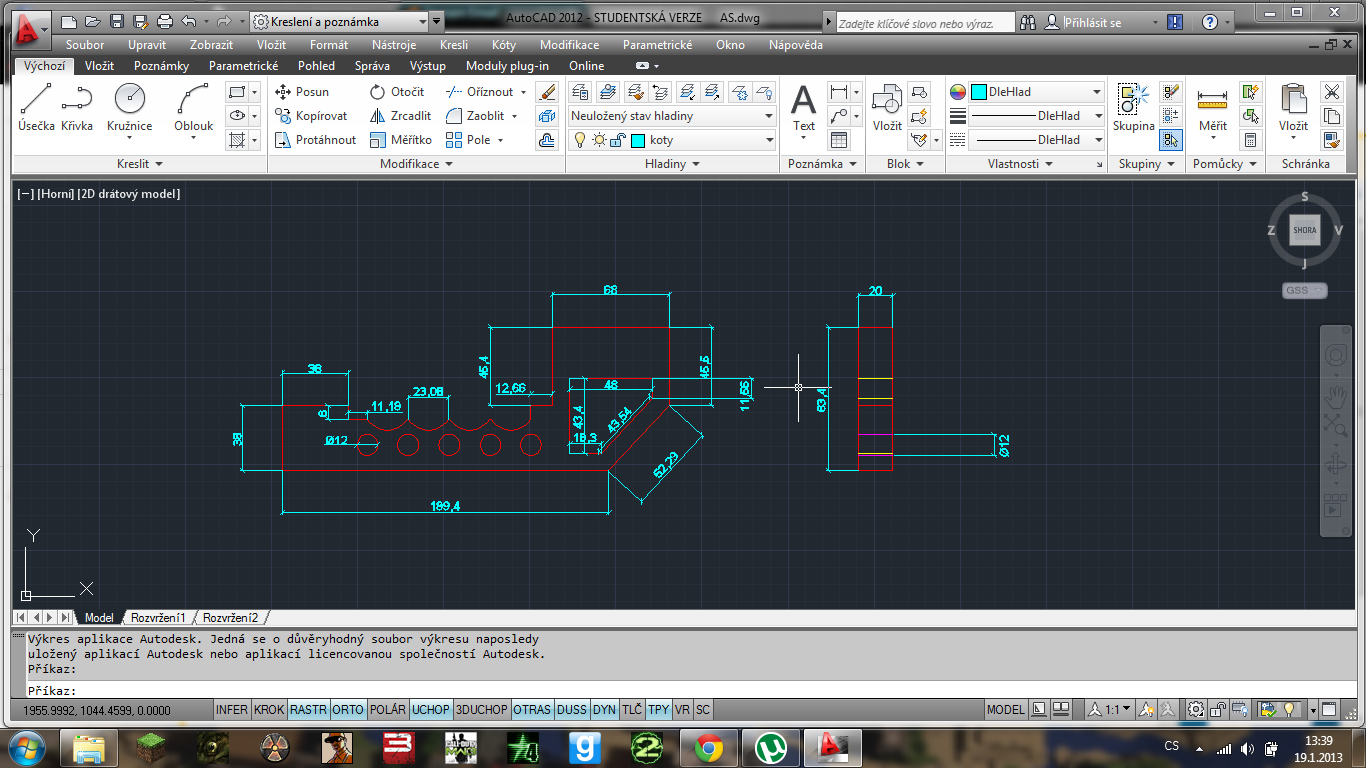Switch to the Poznámky ribbon tab

click(x=161, y=66)
